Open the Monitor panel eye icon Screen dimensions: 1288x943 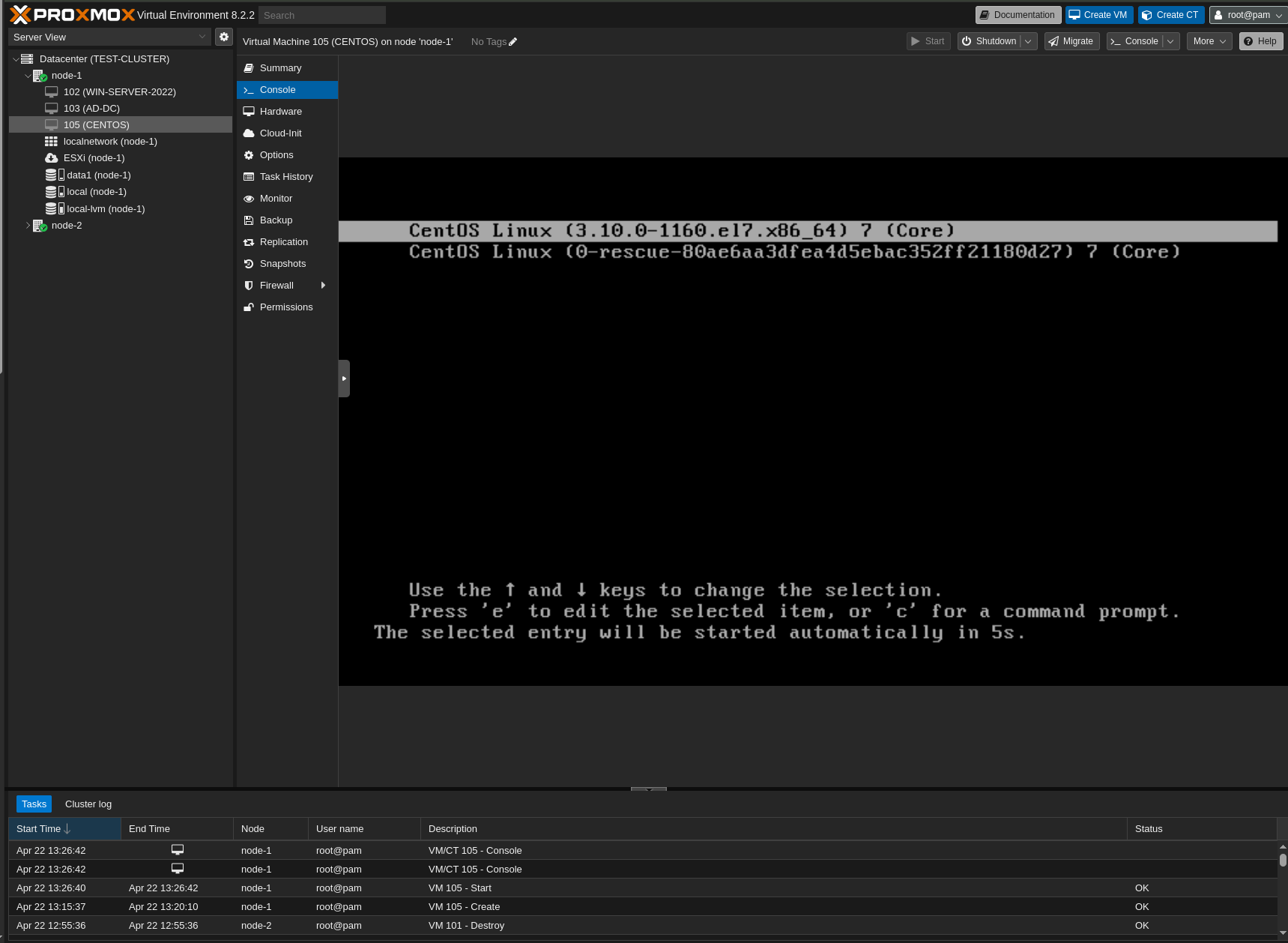click(250, 198)
